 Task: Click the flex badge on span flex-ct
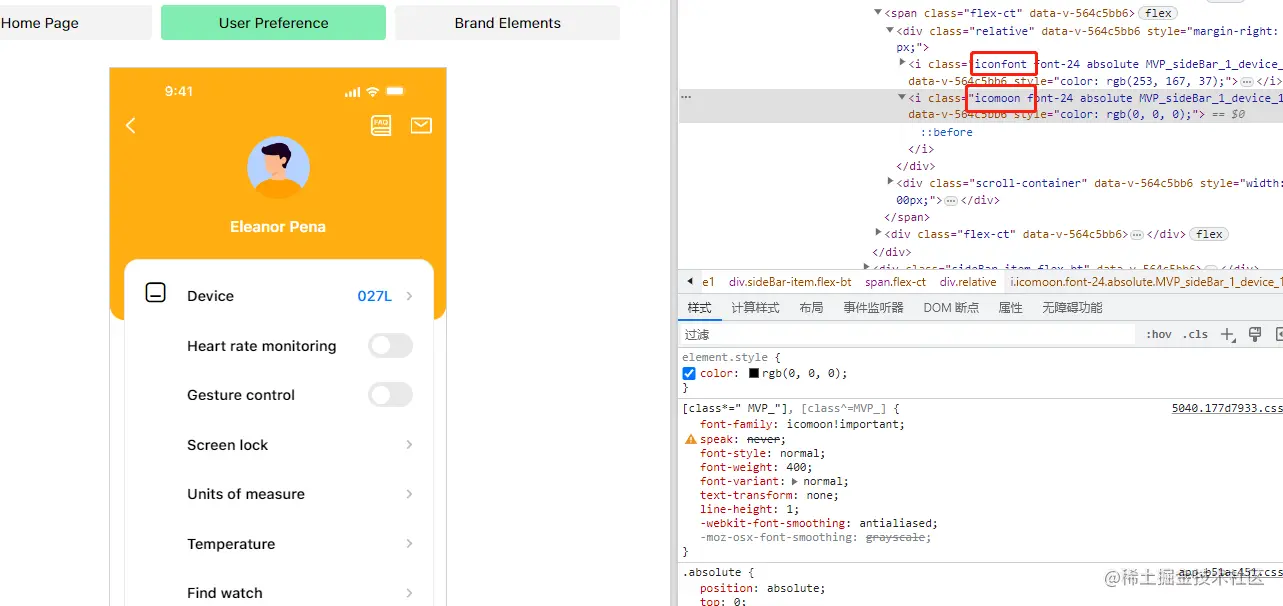pos(1159,13)
